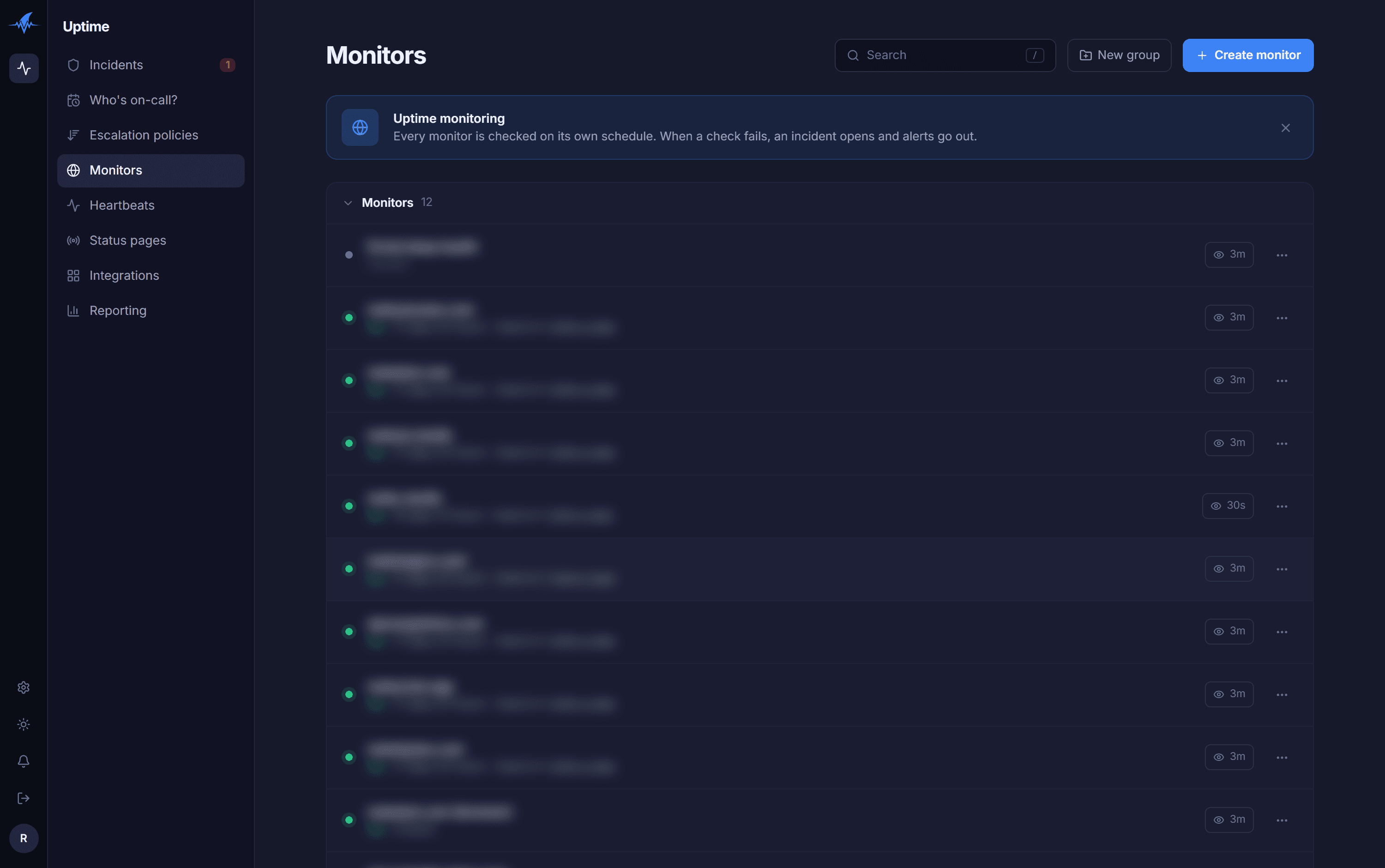This screenshot has height=868, width=1385.
Task: Click the grey status dot of the paused monitor
Action: click(349, 255)
